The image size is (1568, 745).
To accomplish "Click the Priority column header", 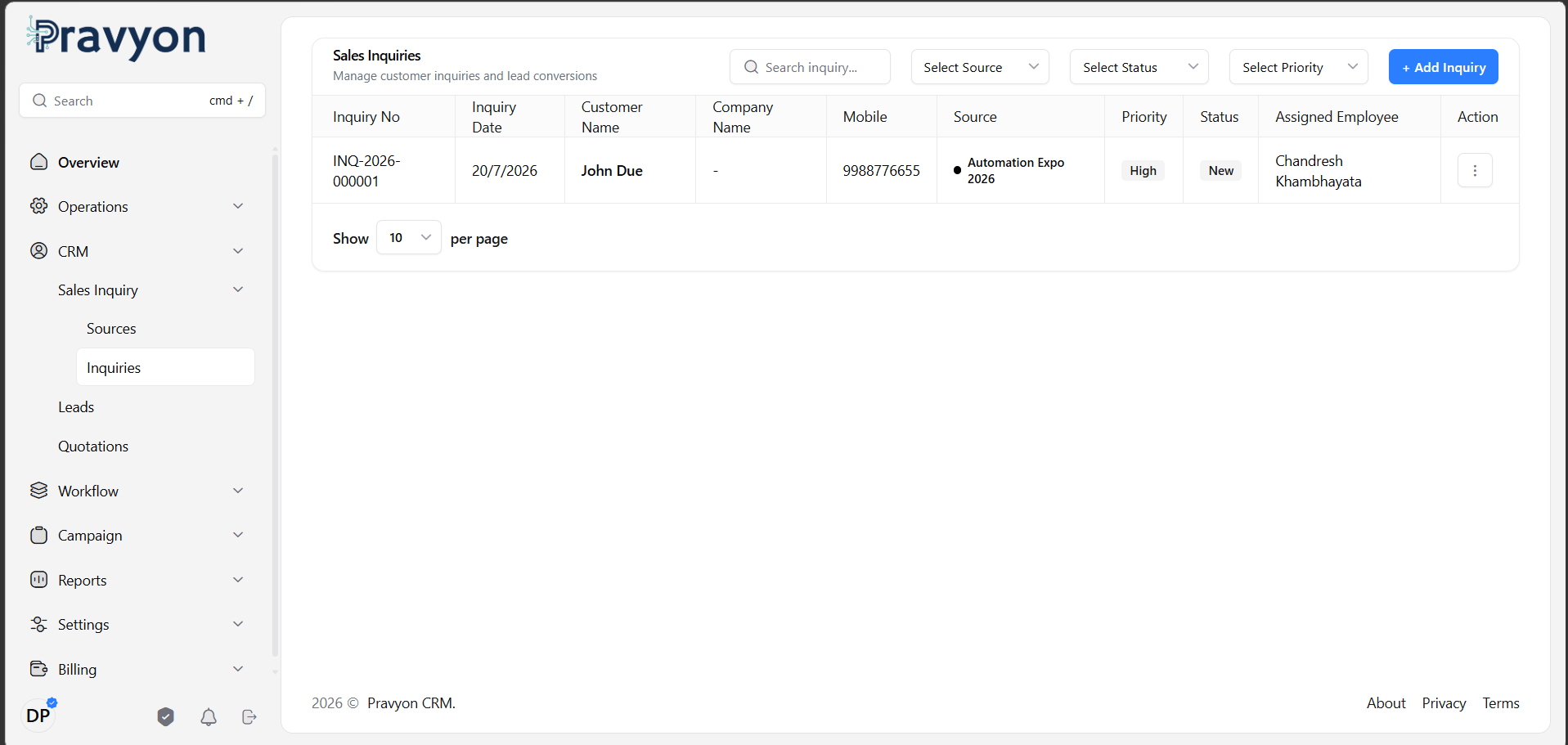I will 1143,117.
